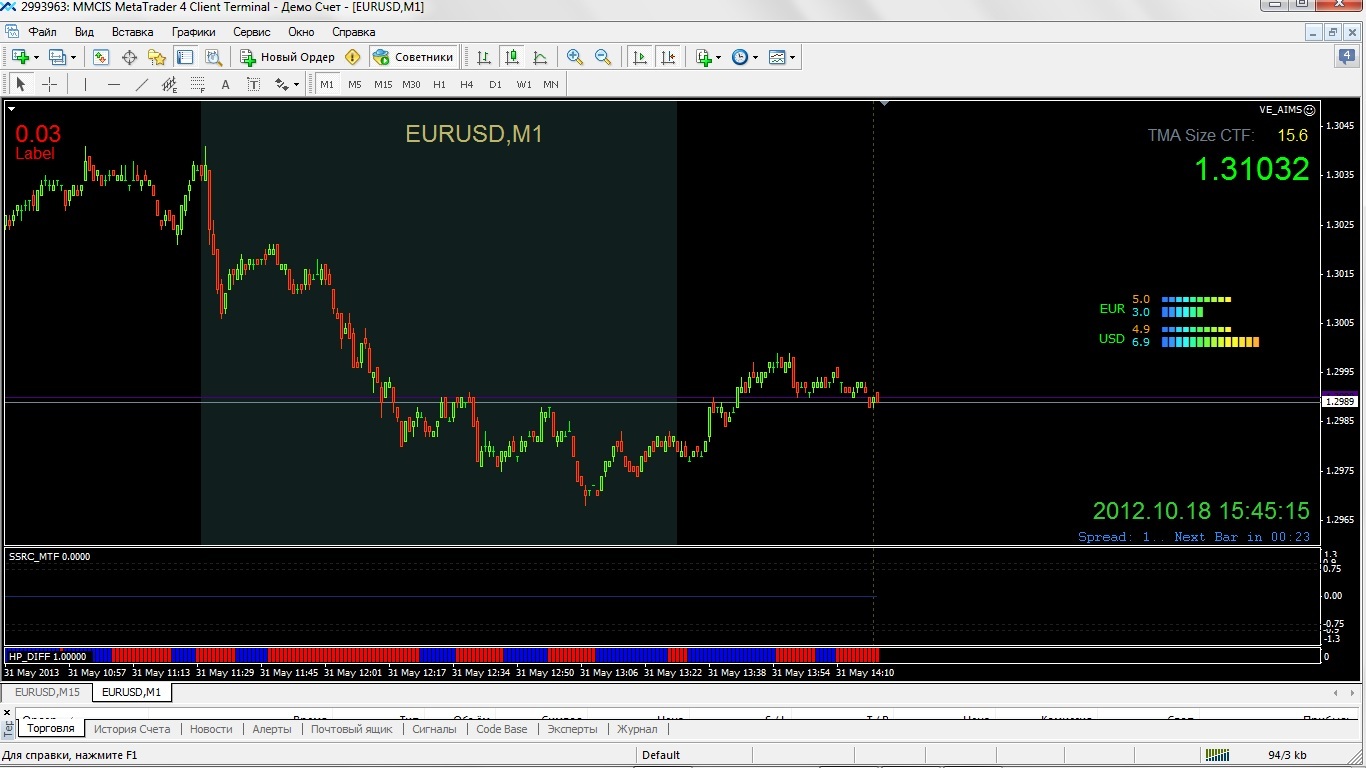The width and height of the screenshot is (1366, 768).
Task: Select the cursor arrow tool
Action: pyautogui.click(x=21, y=84)
